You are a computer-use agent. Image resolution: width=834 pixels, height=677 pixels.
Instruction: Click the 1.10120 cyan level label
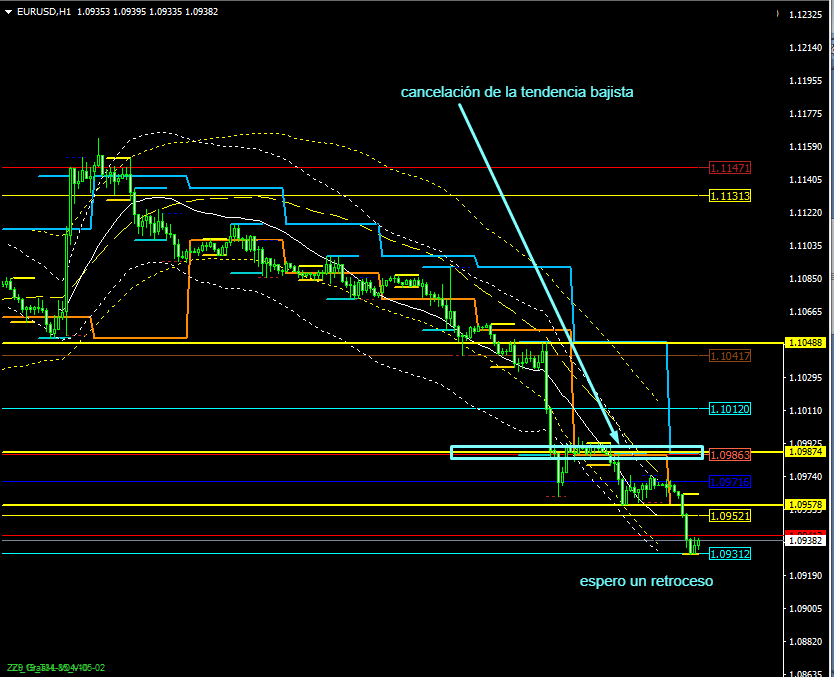[x=730, y=409]
